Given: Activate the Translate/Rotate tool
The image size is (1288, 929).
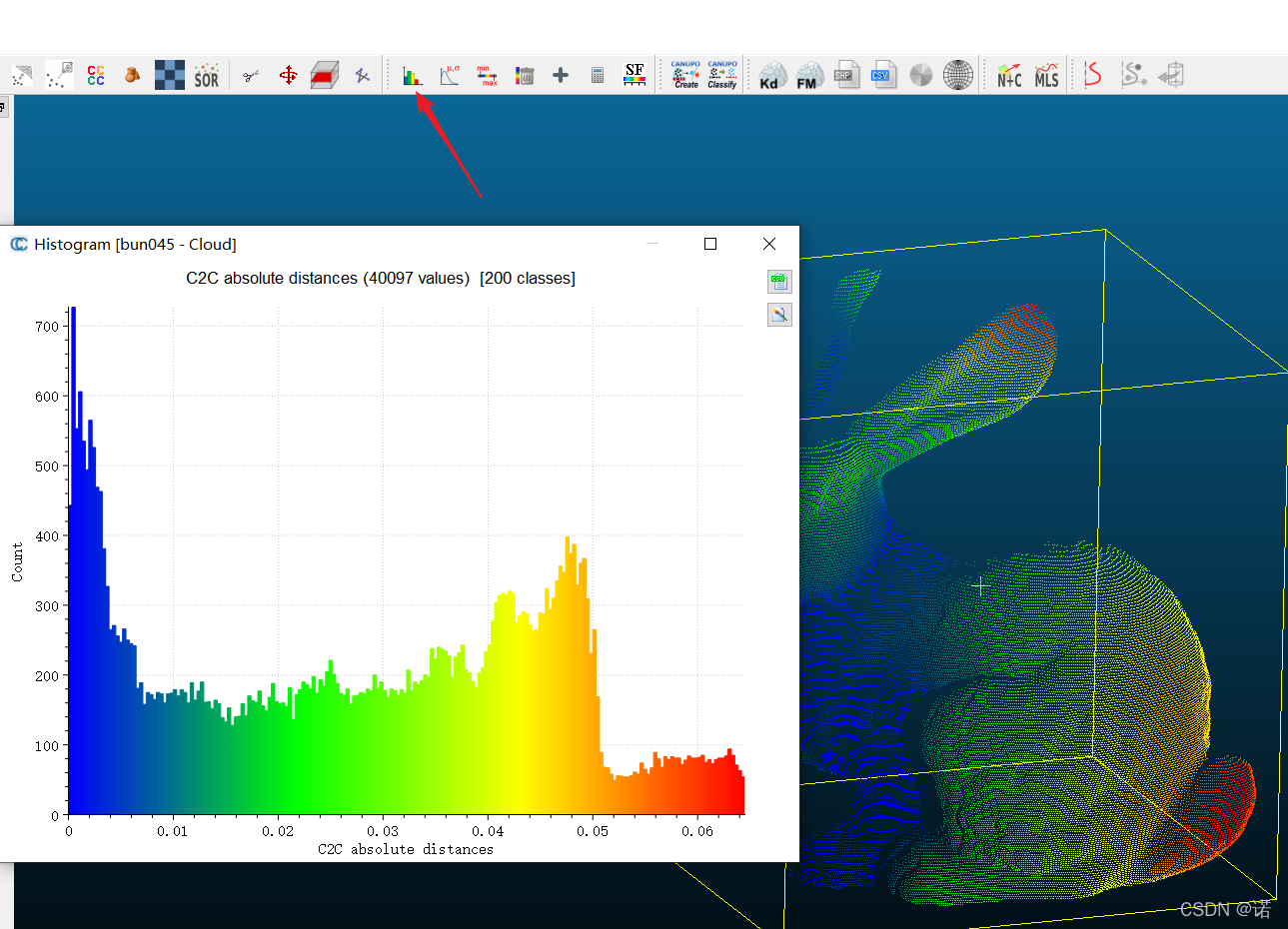Looking at the screenshot, I should (288, 74).
